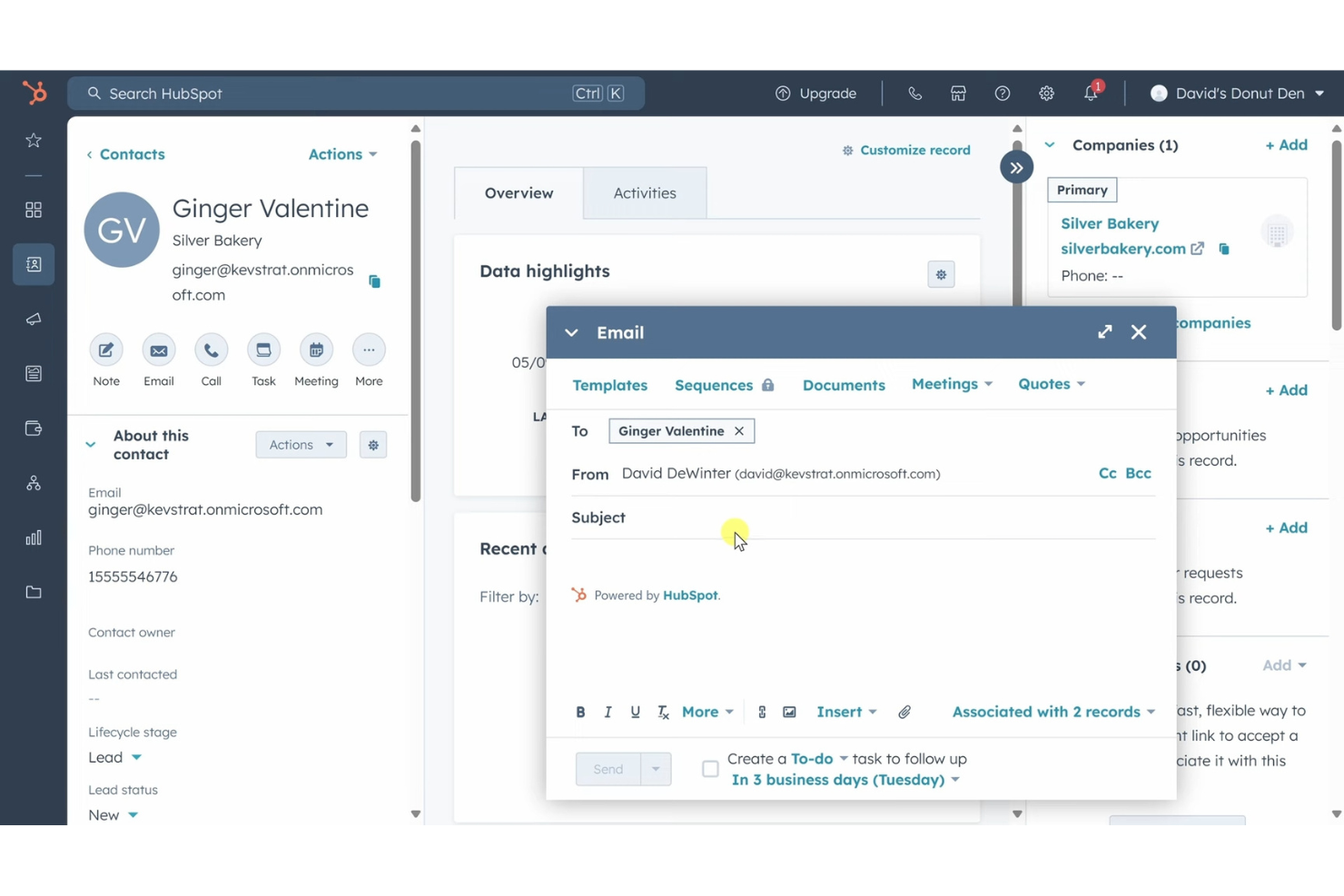1344x896 pixels.
Task: Log a Call using the Call icon
Action: (x=211, y=352)
